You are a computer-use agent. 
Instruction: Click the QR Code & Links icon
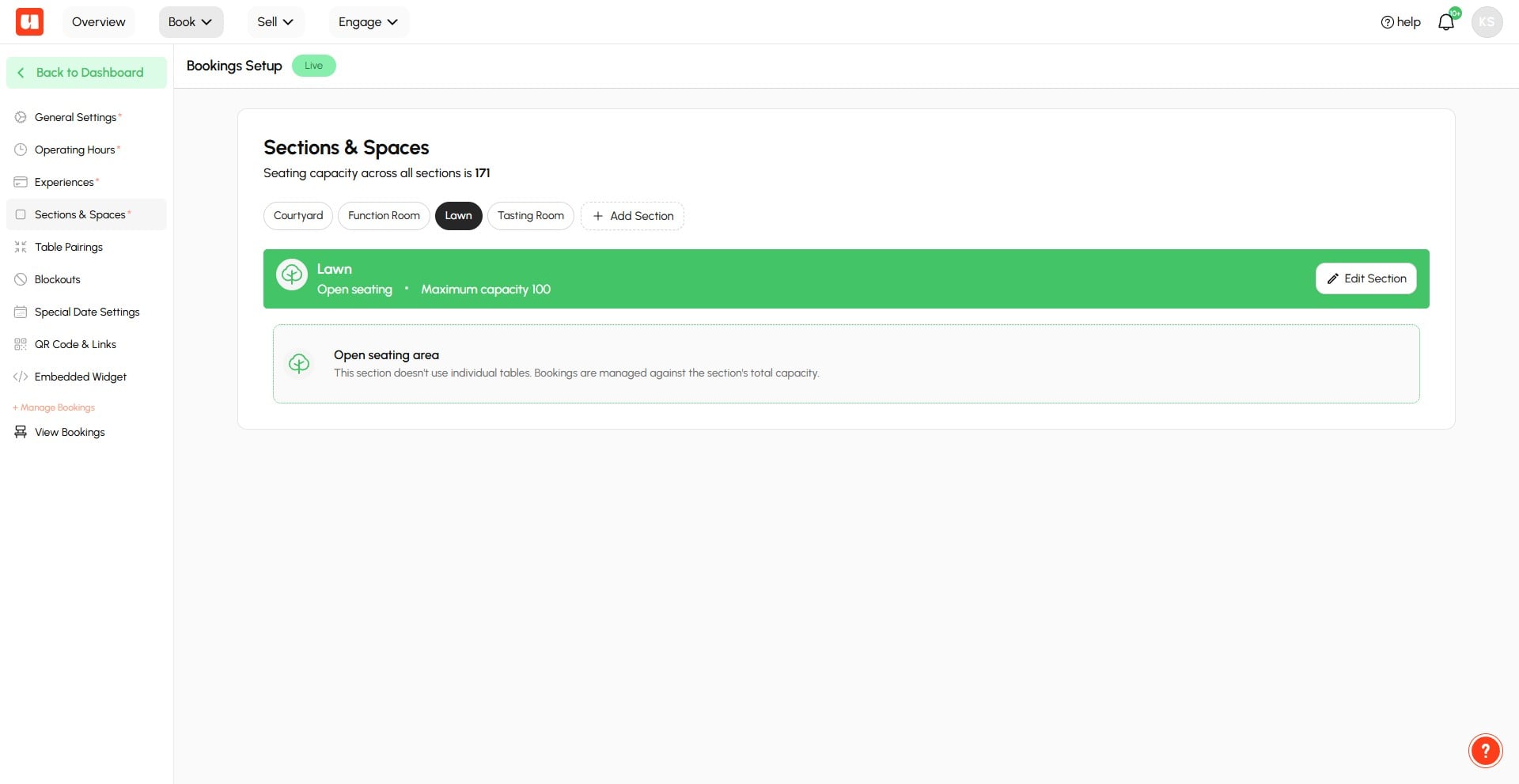(x=21, y=344)
